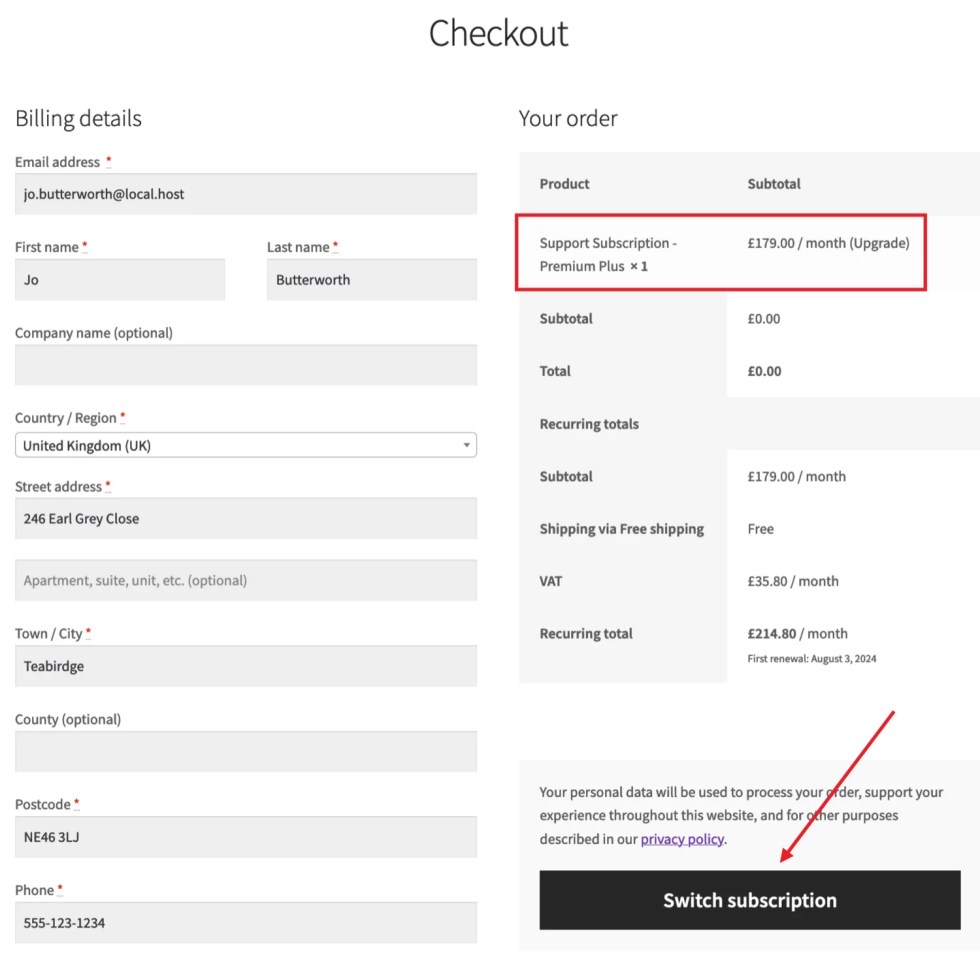The image size is (980, 953).
Task: Open the Country / Region dropdown
Action: click(x=245, y=446)
